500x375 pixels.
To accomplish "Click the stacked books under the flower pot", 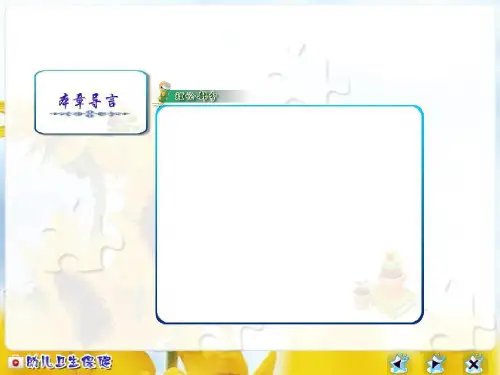I will point(397,305).
